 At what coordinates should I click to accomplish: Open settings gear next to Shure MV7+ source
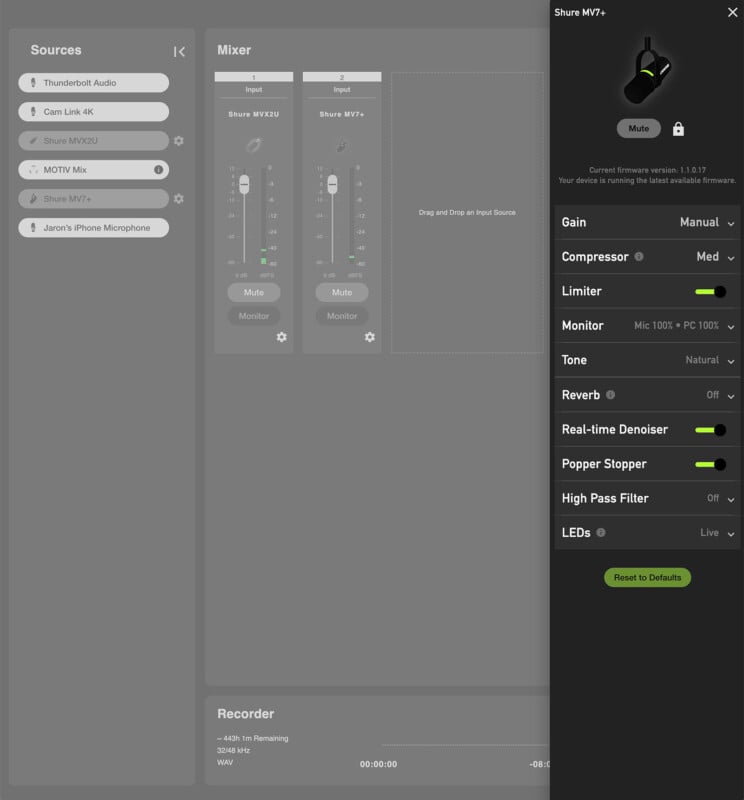tap(178, 199)
